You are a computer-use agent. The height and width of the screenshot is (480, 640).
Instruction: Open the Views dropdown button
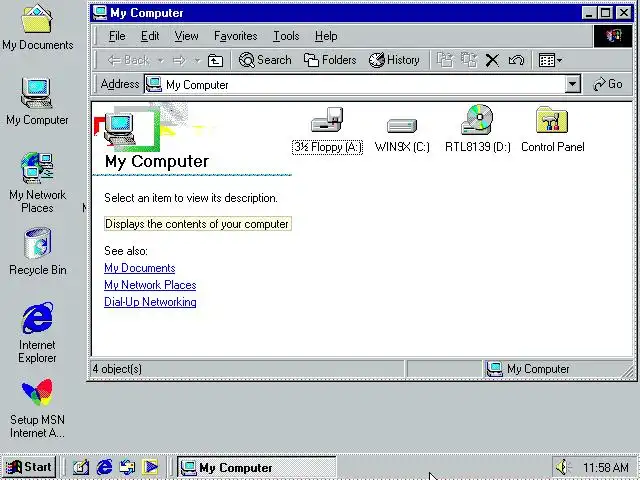pos(550,60)
